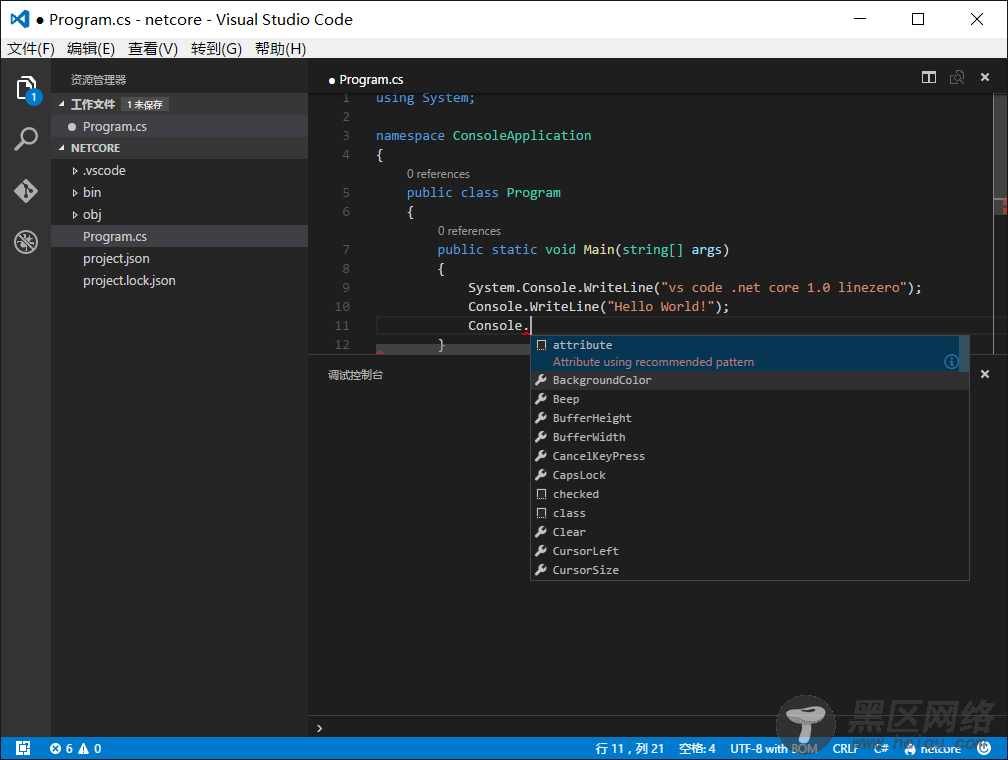Click the netcore project flame in status bar

tap(933, 748)
